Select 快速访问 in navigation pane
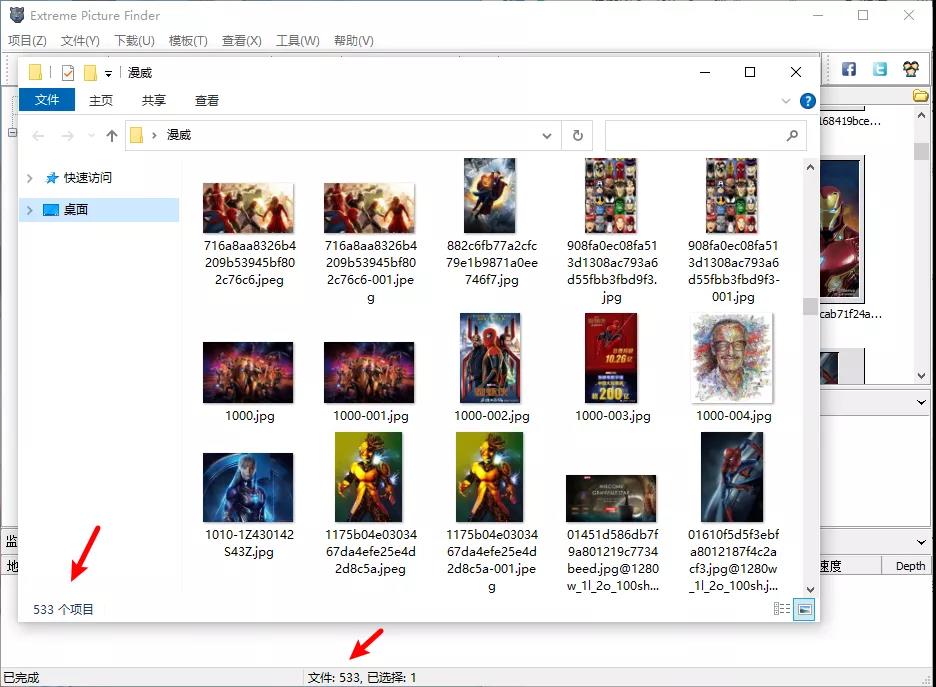This screenshot has width=936, height=687. pos(87,178)
